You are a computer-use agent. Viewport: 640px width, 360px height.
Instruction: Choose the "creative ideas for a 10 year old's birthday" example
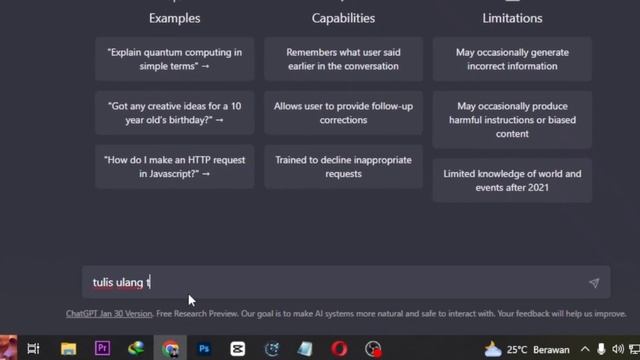(x=175, y=113)
